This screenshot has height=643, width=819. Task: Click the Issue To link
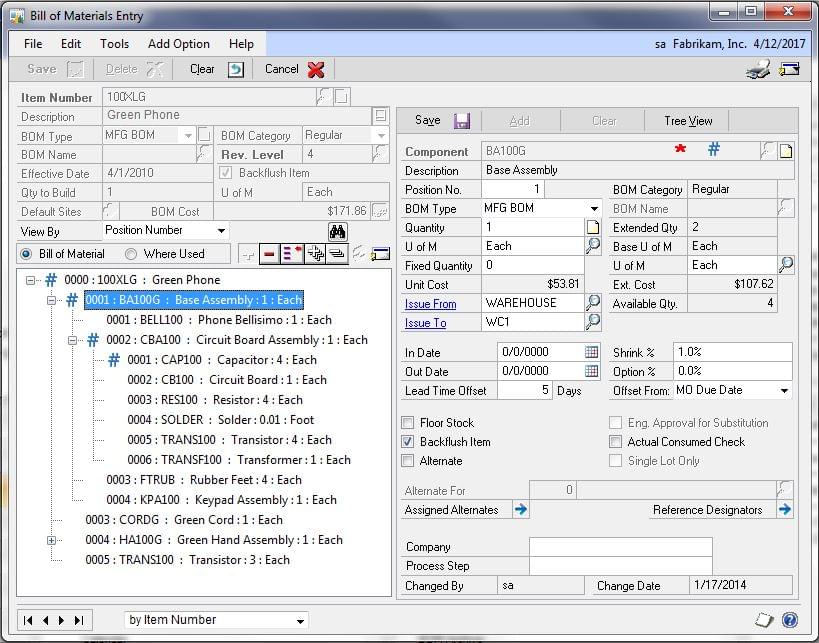pyautogui.click(x=425, y=323)
